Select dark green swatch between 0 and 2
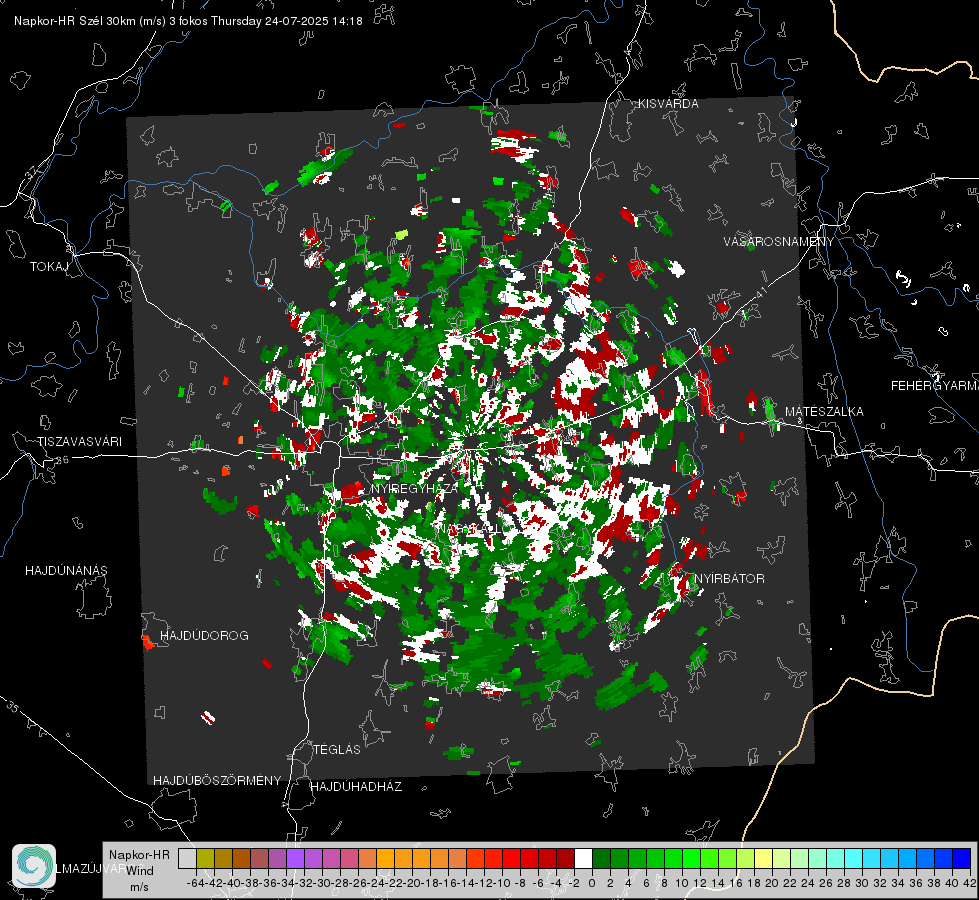This screenshot has height=900, width=979. tap(601, 858)
